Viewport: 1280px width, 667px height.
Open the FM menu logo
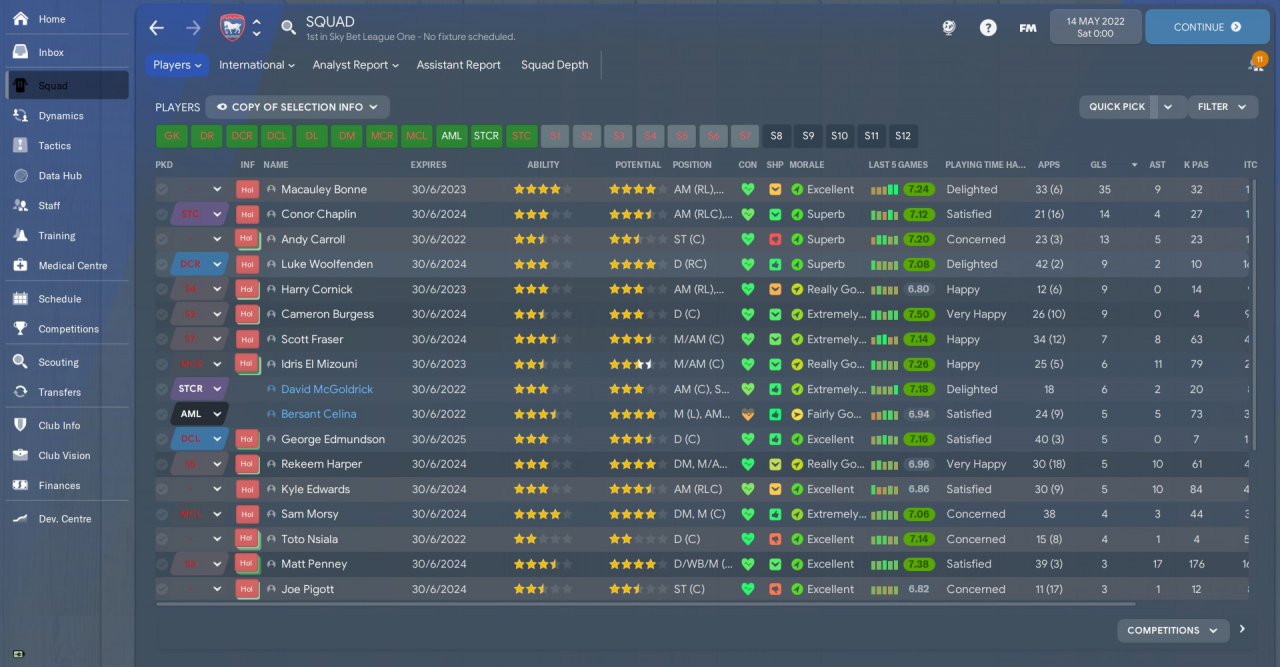1027,28
